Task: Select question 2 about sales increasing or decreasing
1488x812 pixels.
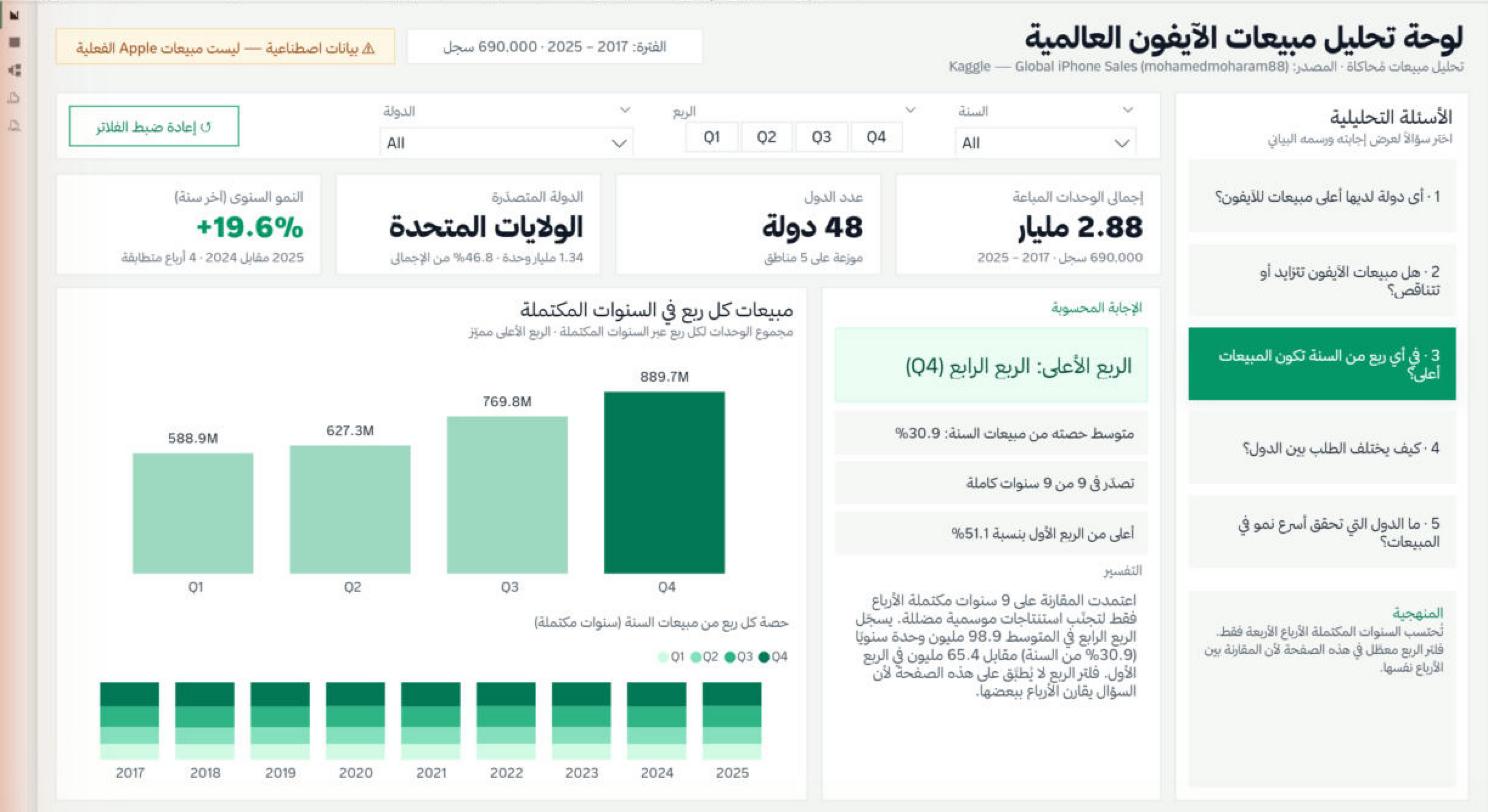Action: click(1322, 280)
